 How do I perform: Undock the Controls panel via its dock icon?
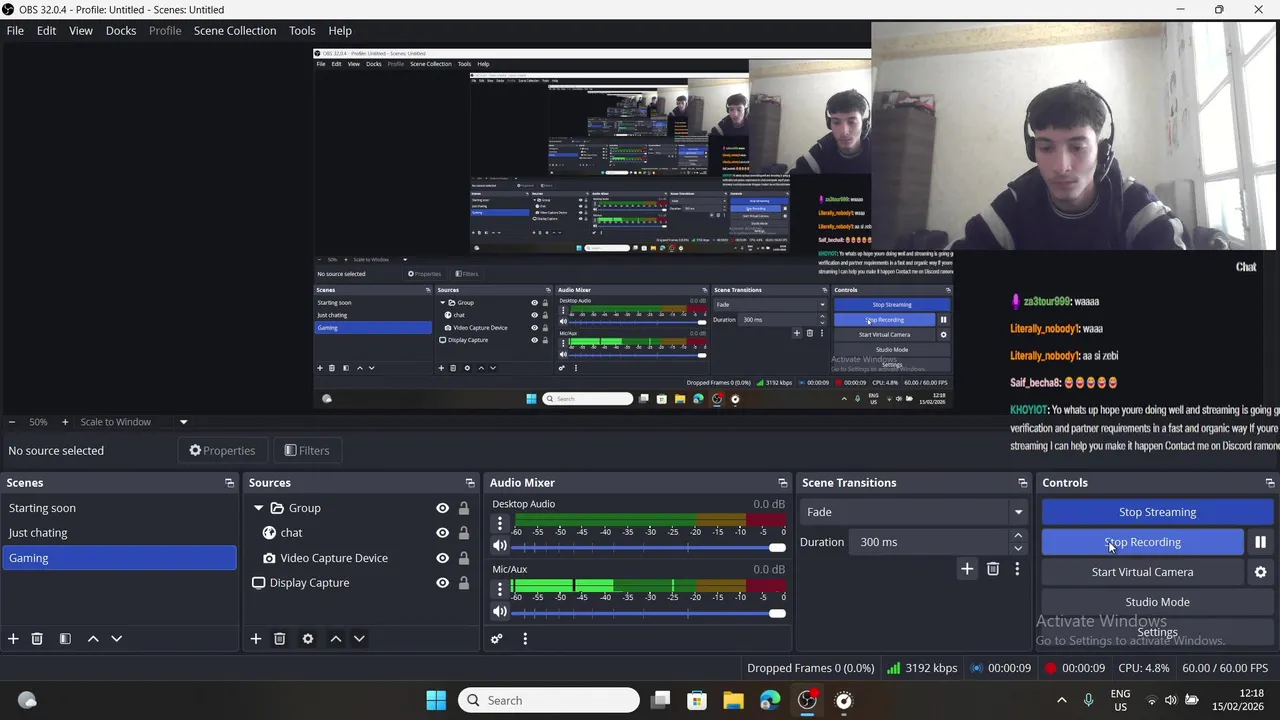(x=1270, y=483)
